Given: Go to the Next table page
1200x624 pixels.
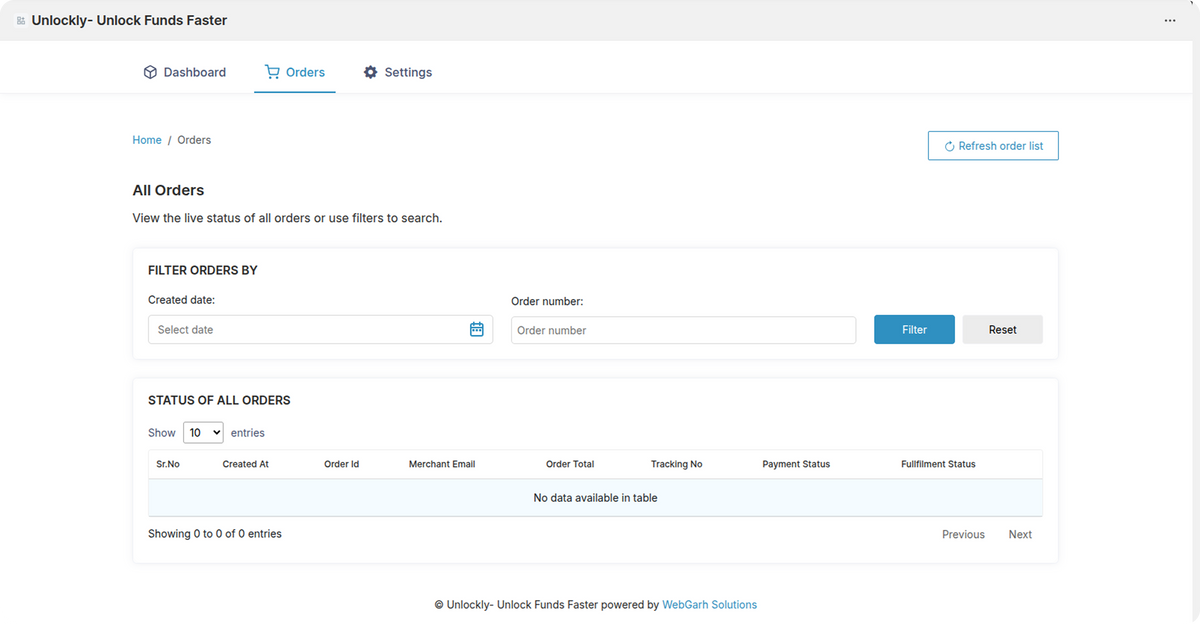Looking at the screenshot, I should (1020, 534).
